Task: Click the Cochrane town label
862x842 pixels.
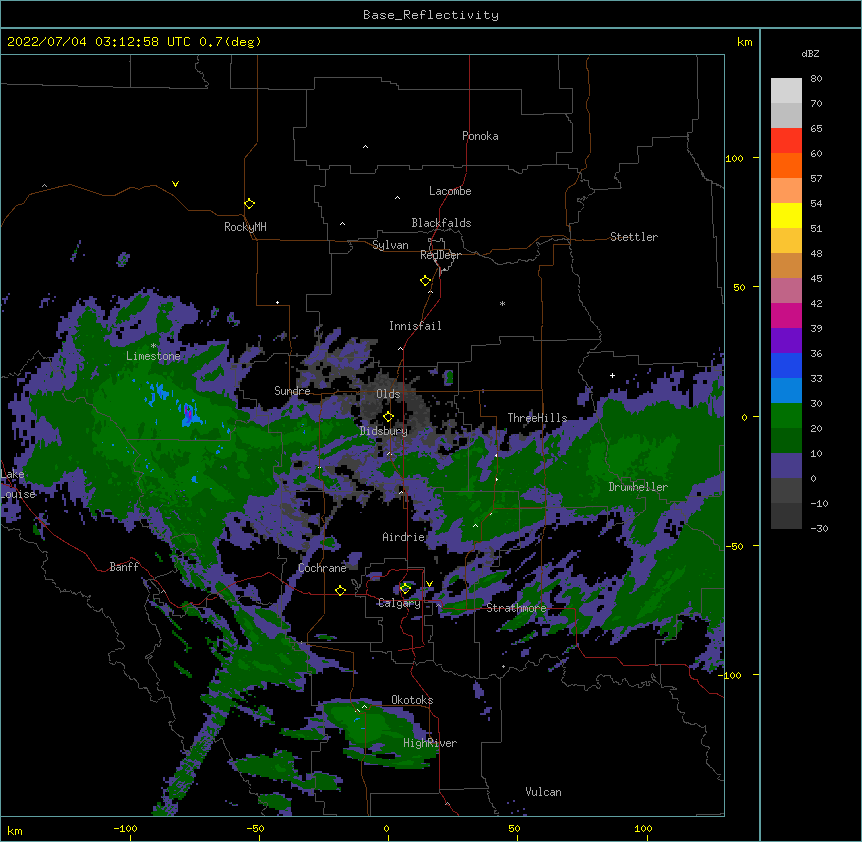Action: click(x=322, y=568)
